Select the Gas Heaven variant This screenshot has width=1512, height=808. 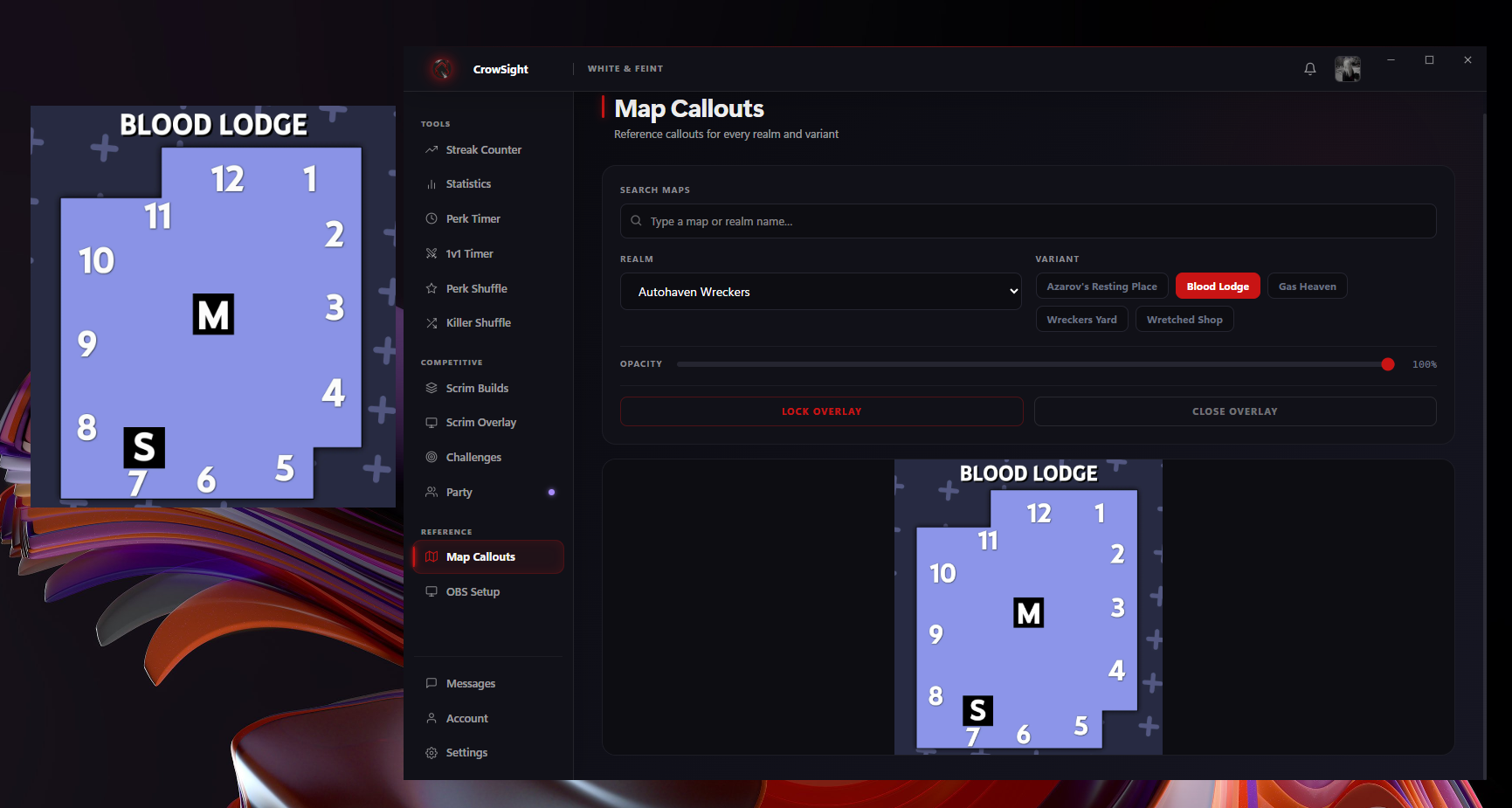point(1307,286)
